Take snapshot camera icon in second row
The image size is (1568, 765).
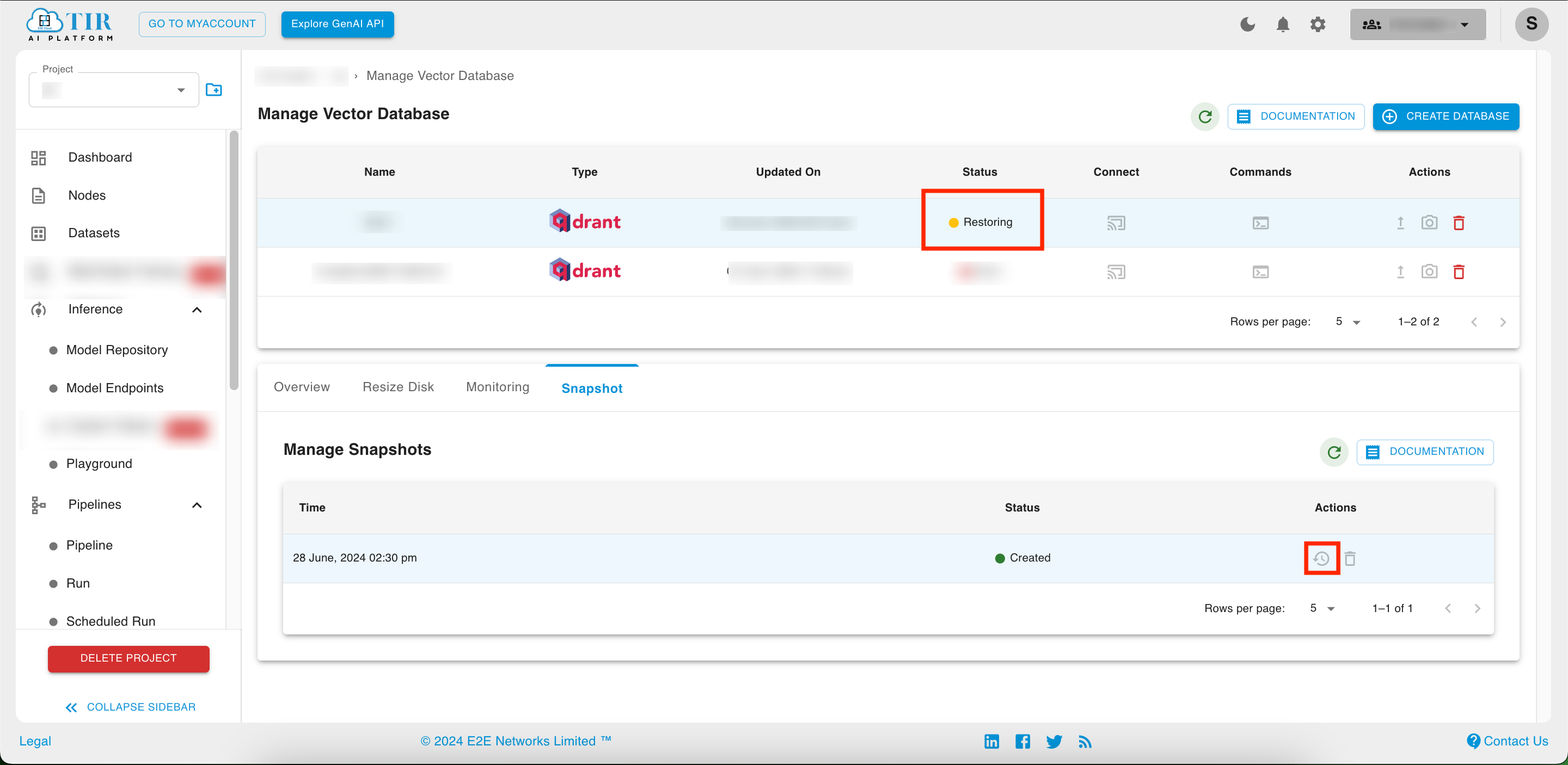[x=1429, y=271]
